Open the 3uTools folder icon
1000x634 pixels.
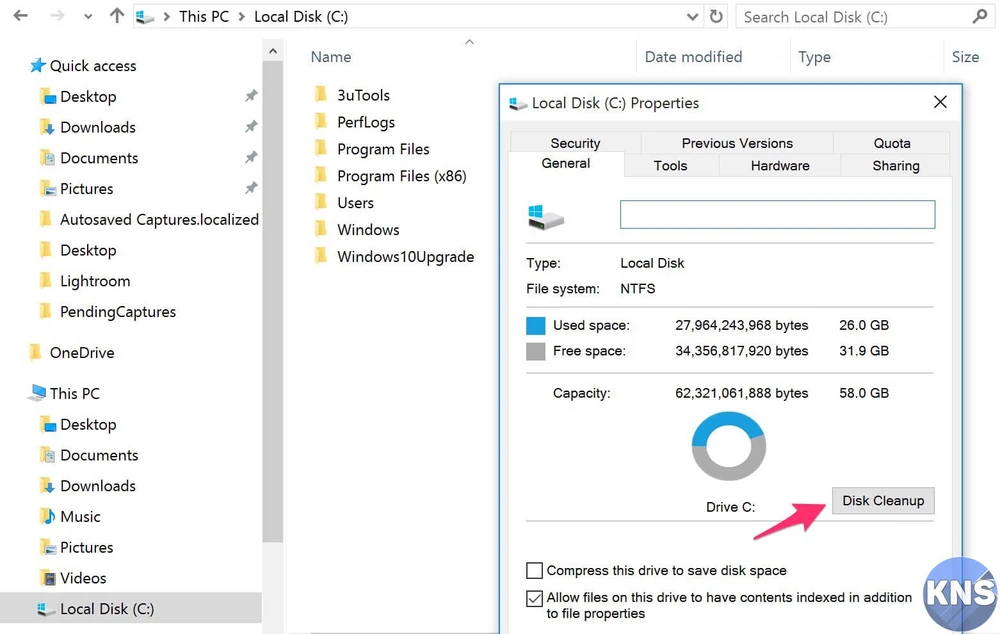(x=321, y=95)
